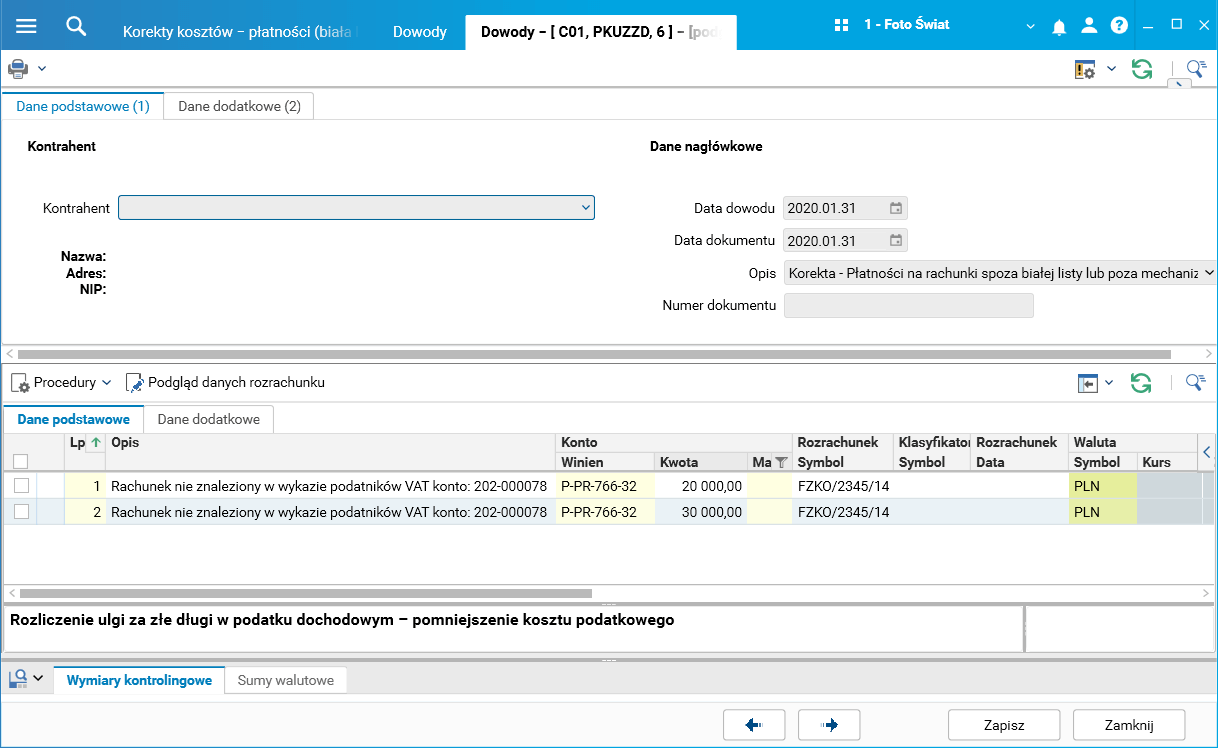
Task: Click the Kwota column header
Action: (701, 462)
